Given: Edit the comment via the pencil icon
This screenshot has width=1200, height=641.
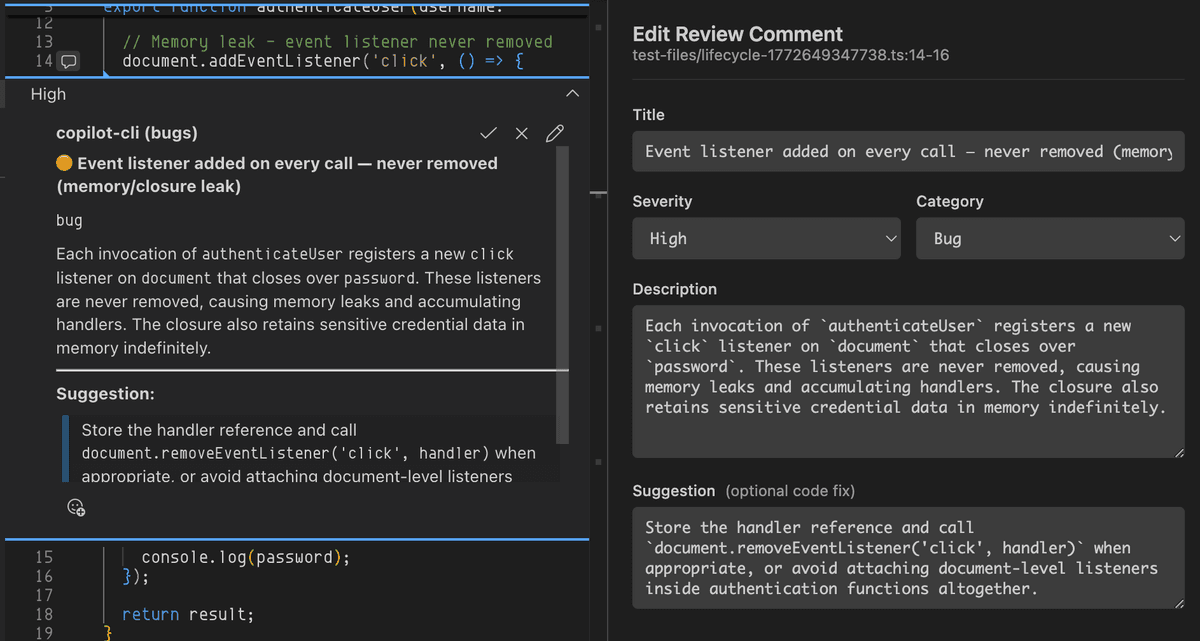Looking at the screenshot, I should tap(553, 132).
